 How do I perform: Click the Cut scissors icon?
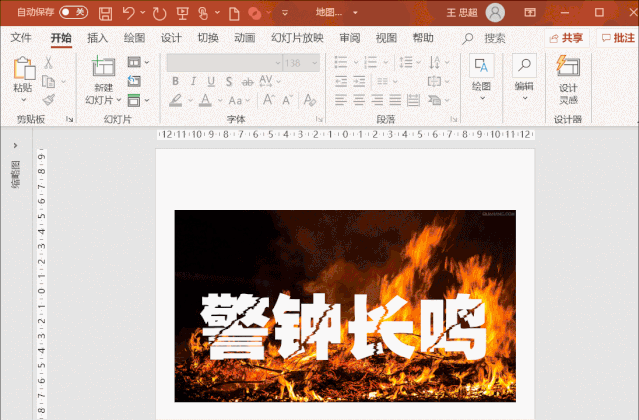48,63
